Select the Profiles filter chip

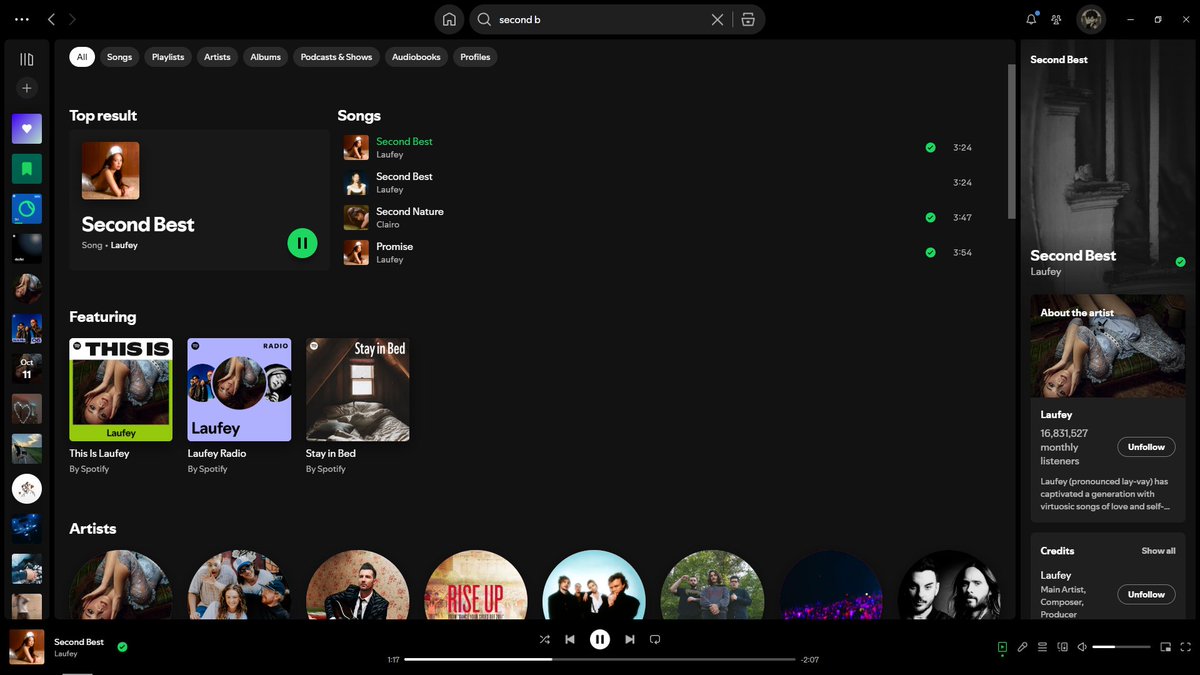475,57
